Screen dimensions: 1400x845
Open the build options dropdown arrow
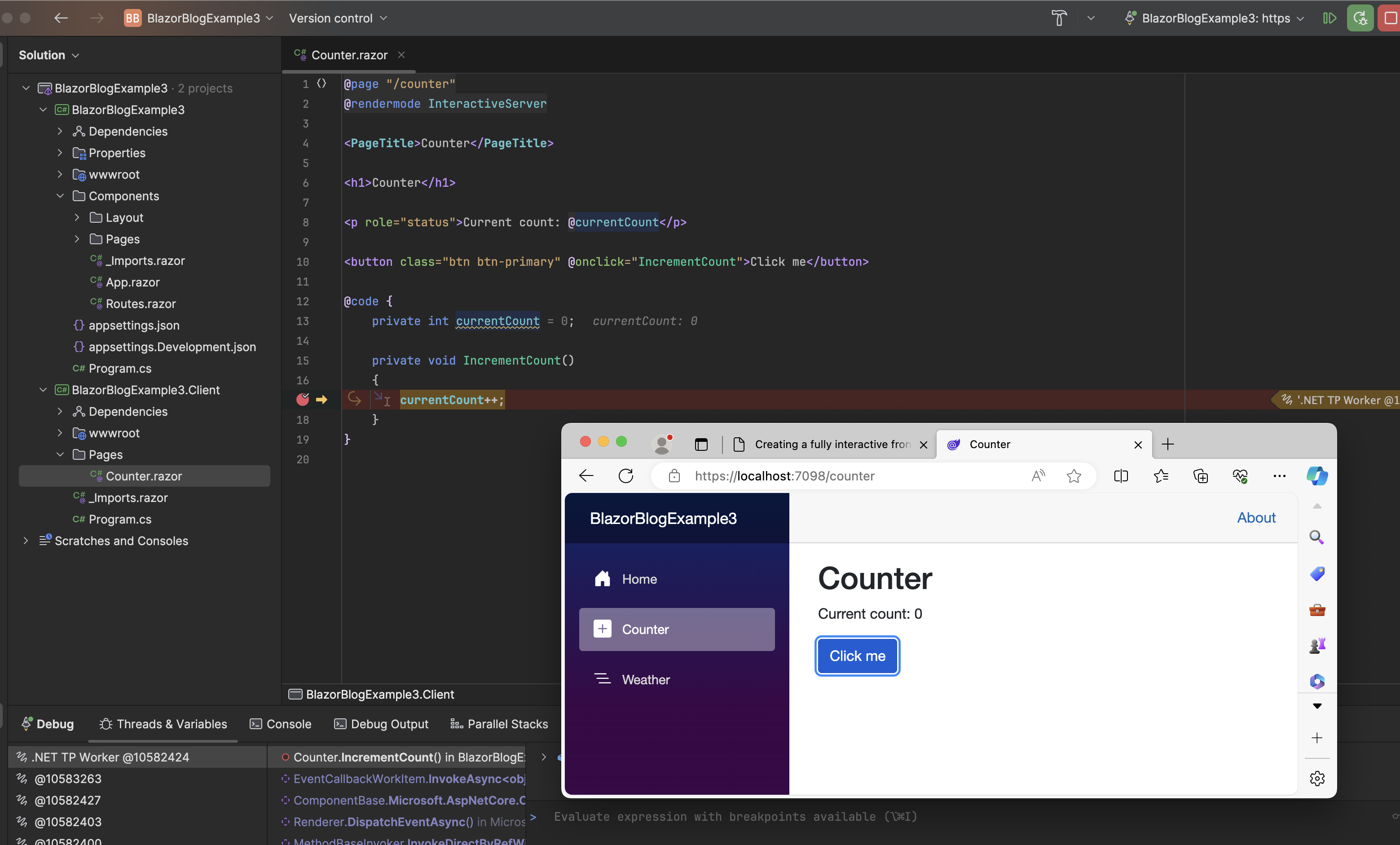click(x=1090, y=18)
